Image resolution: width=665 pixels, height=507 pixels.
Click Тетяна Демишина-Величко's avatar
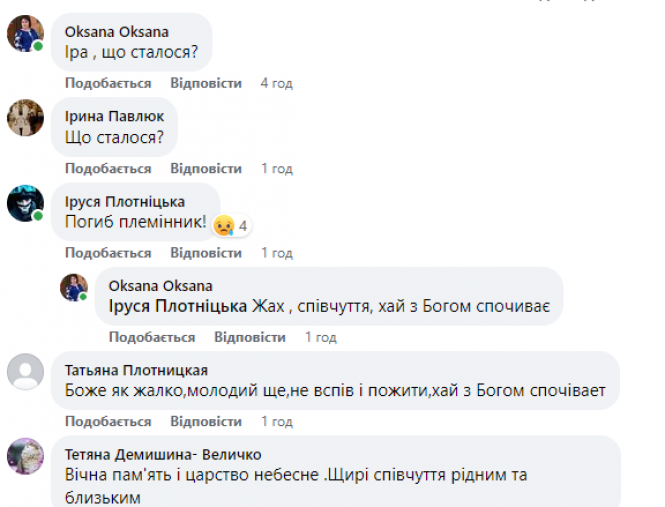click(x=24, y=456)
